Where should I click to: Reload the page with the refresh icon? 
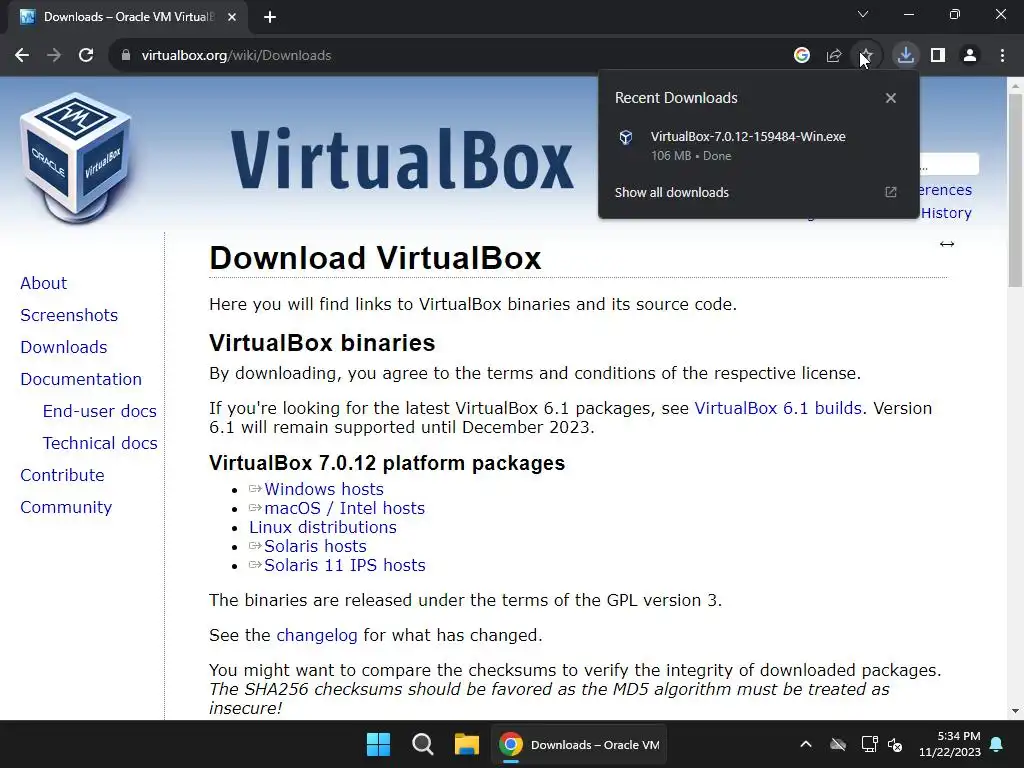pos(86,56)
